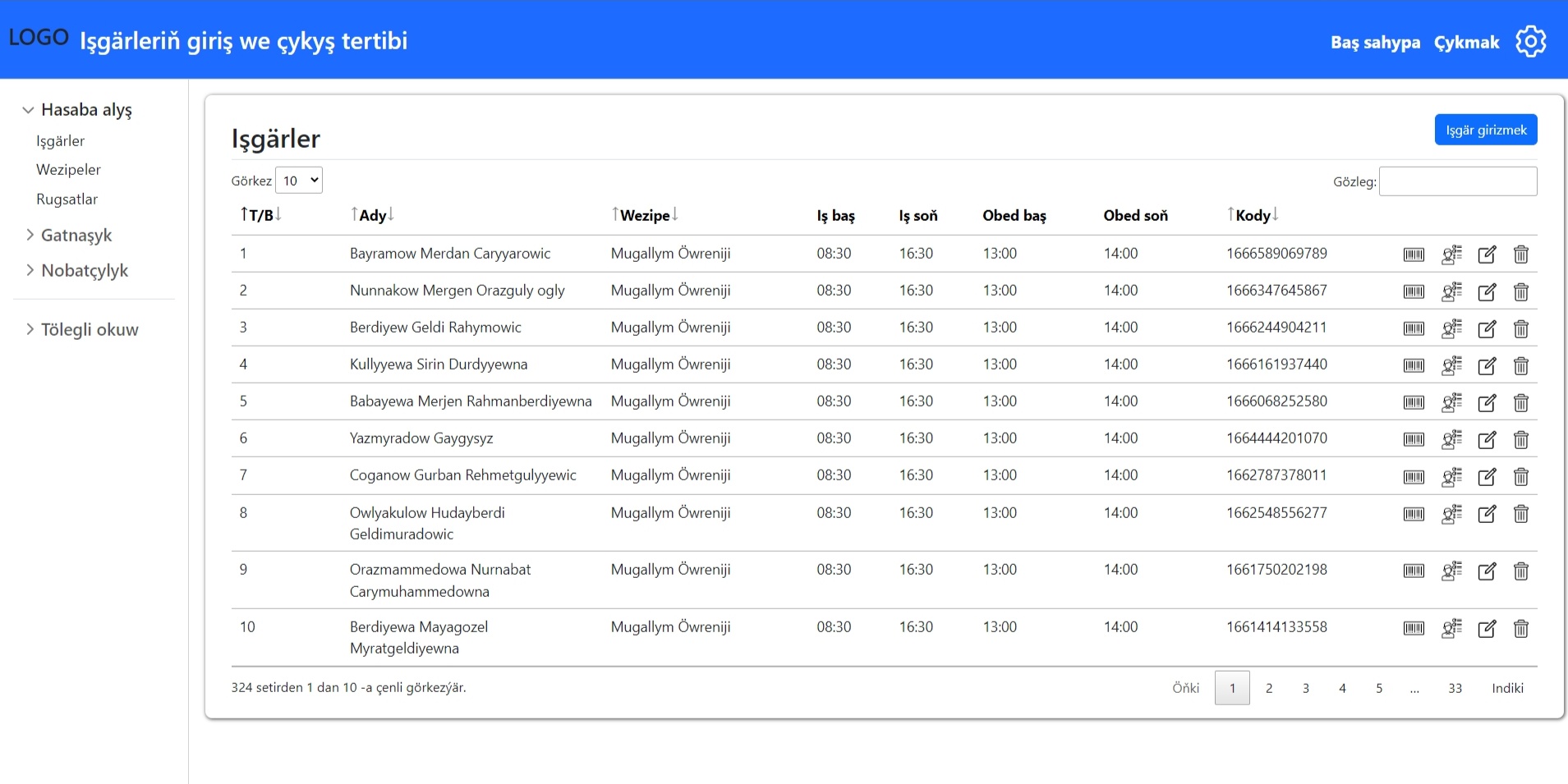Click barcode icon for Bayramow Merdan Caryyarowic
1568x784 pixels.
[1414, 254]
